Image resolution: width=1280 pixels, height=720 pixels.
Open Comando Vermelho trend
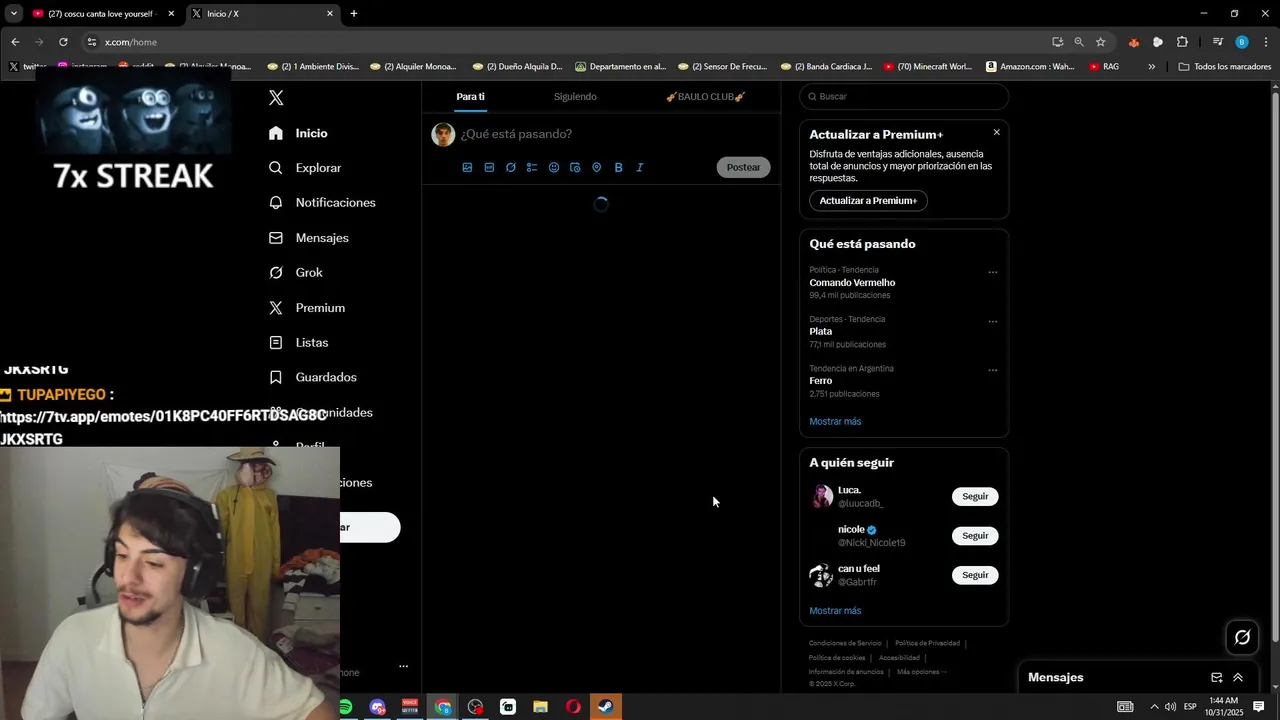pyautogui.click(x=852, y=283)
